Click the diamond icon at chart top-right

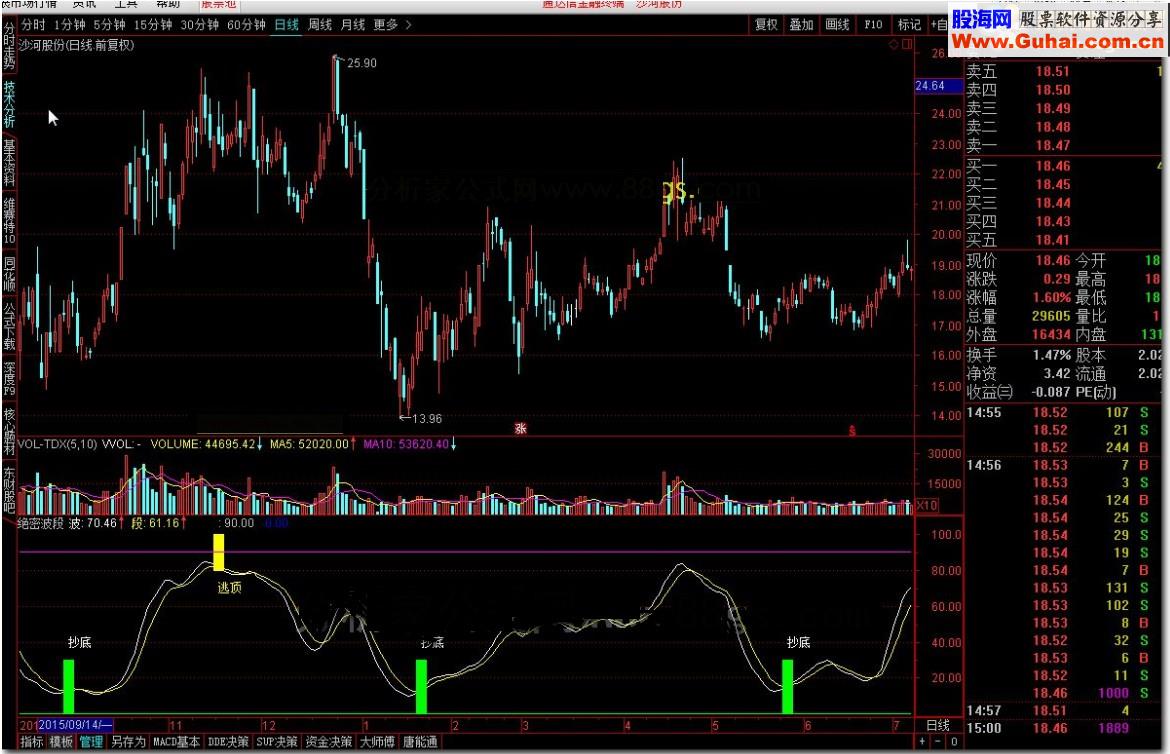pyautogui.click(x=893, y=45)
